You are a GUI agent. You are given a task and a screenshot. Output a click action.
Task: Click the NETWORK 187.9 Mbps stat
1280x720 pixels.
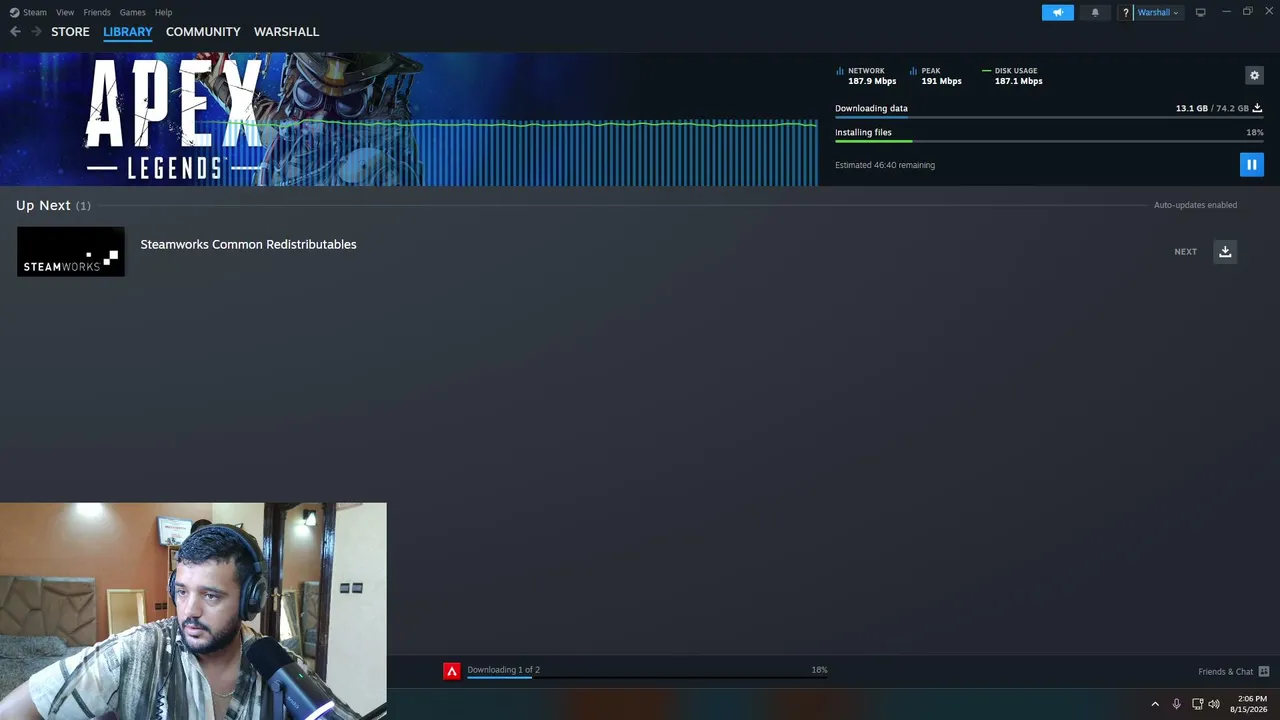click(866, 76)
